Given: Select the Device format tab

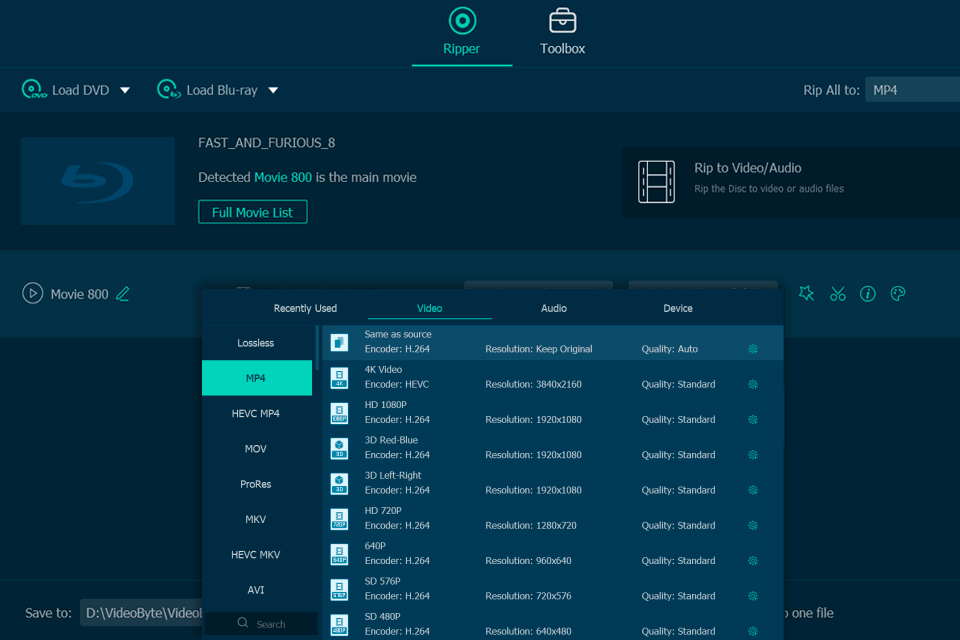Looking at the screenshot, I should 678,308.
